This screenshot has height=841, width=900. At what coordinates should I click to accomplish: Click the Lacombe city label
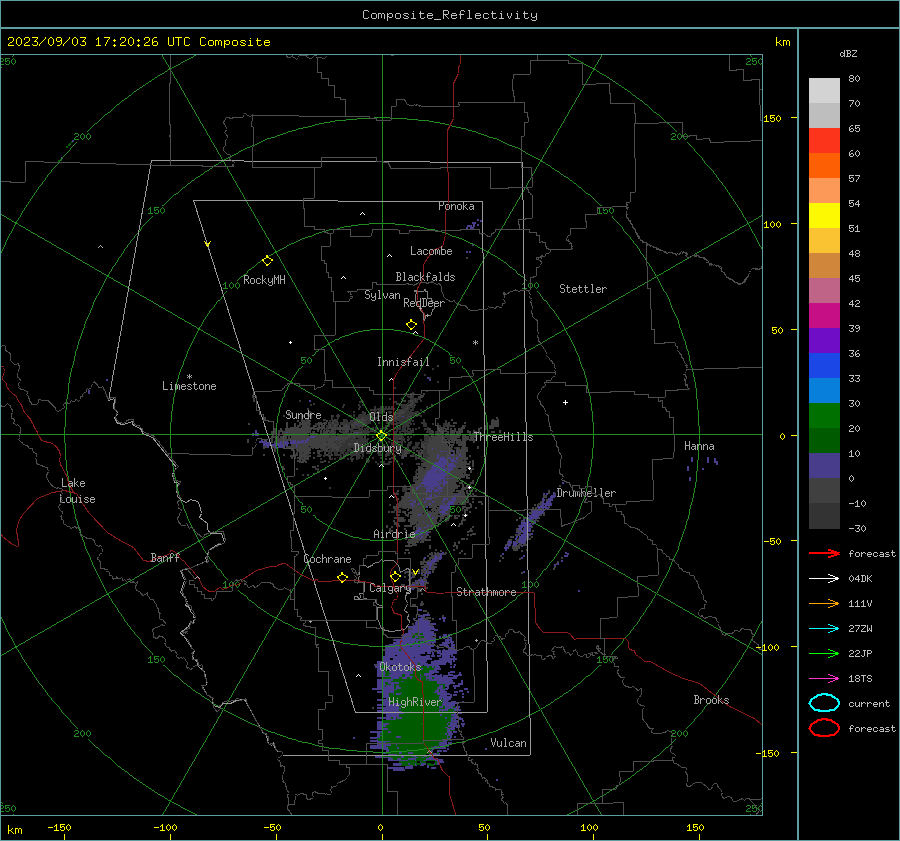(431, 251)
